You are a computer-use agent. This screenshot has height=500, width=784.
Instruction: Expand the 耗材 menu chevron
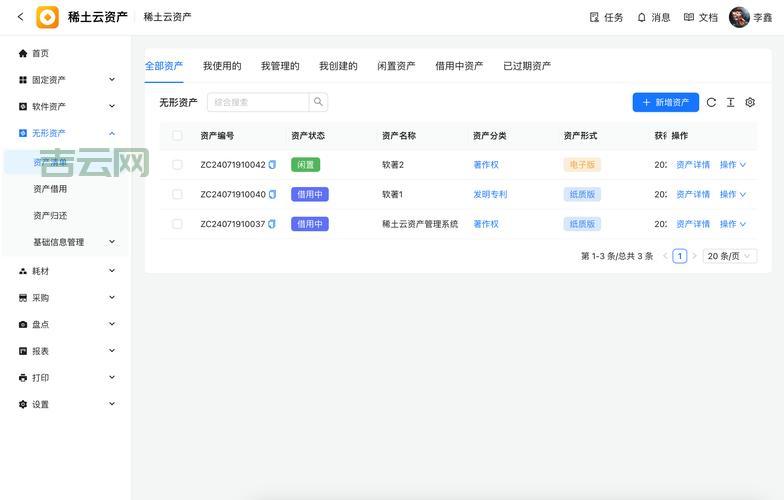(112, 270)
